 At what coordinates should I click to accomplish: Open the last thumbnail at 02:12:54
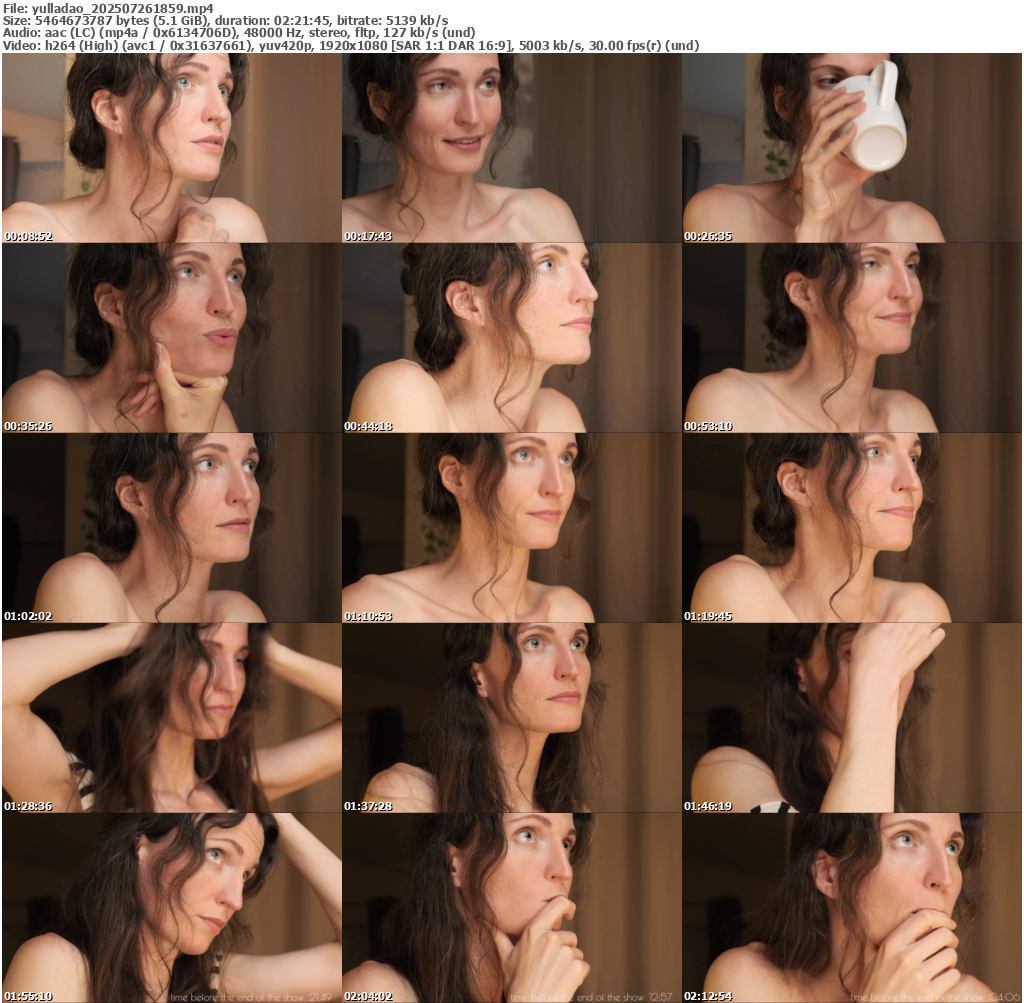(x=851, y=907)
